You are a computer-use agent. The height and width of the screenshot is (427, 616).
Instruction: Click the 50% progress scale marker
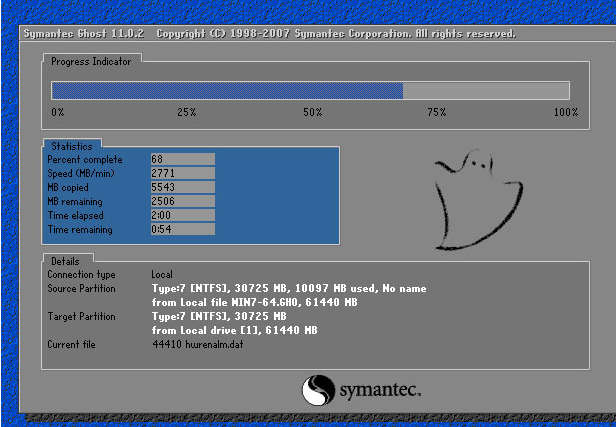click(311, 112)
